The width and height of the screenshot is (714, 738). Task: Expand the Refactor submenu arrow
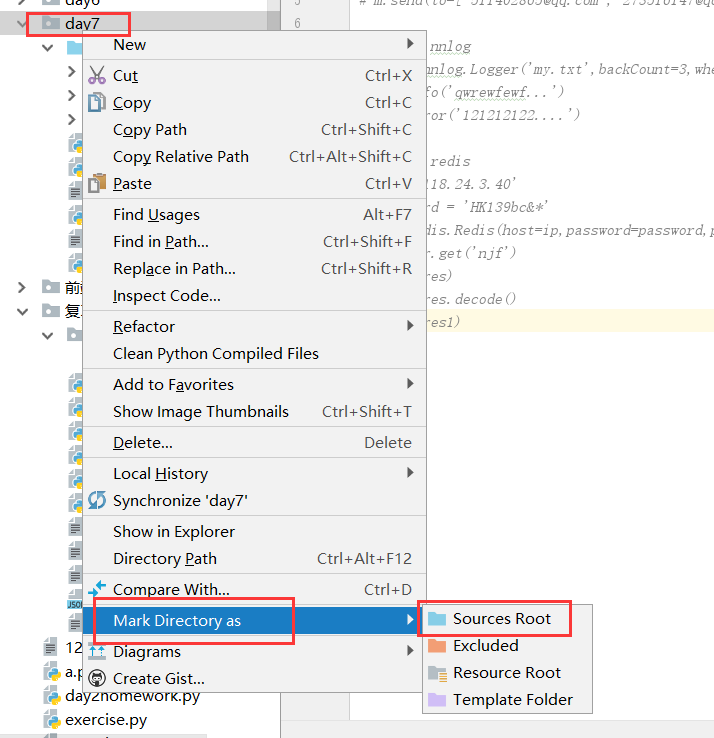410,326
